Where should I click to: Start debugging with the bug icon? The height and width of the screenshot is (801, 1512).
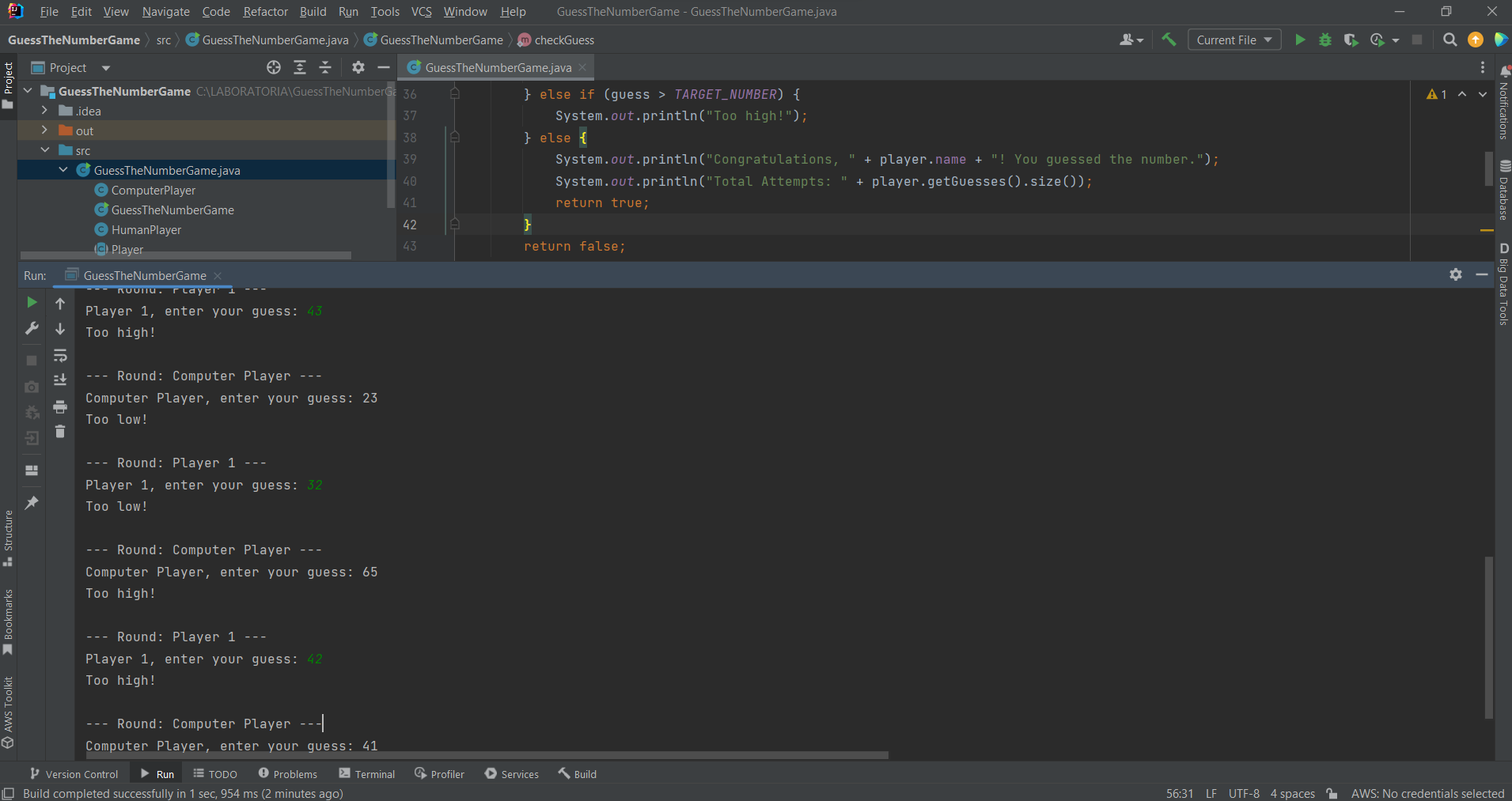pos(1325,40)
